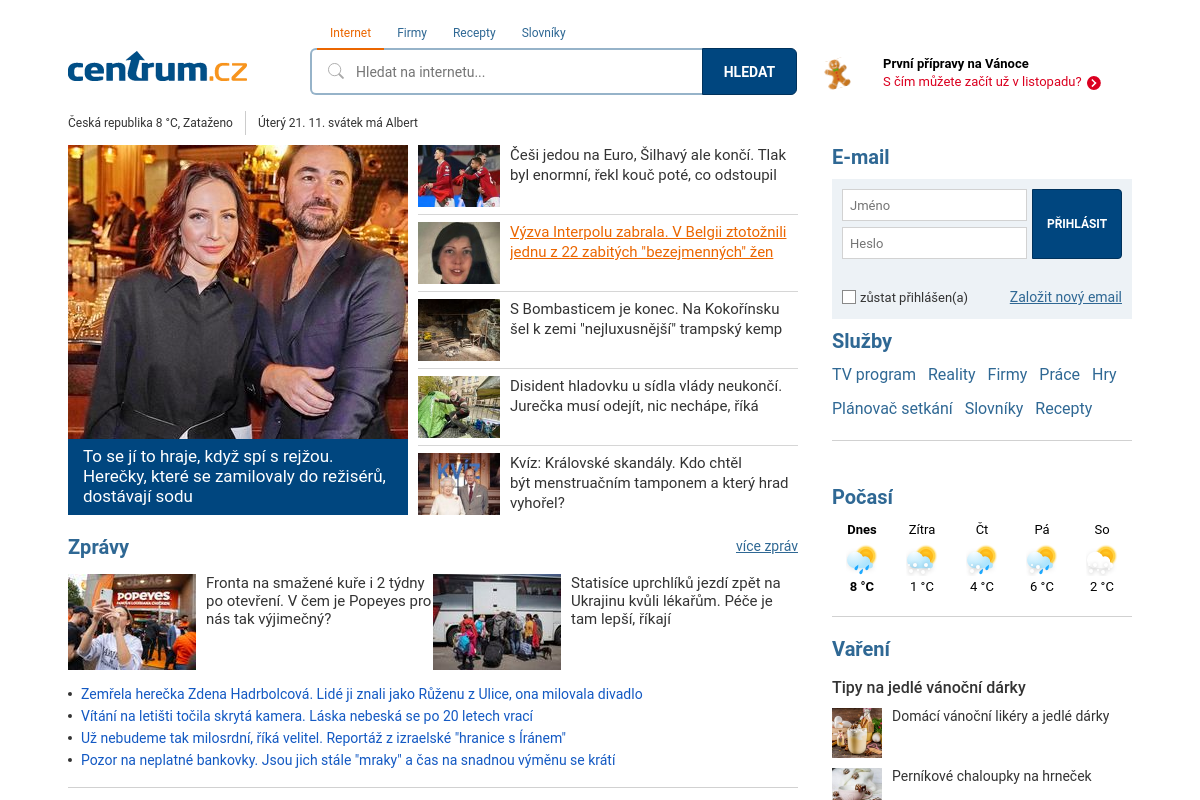Select the Recepty search tab
Viewport: 1200px width, 800px height.
[474, 33]
